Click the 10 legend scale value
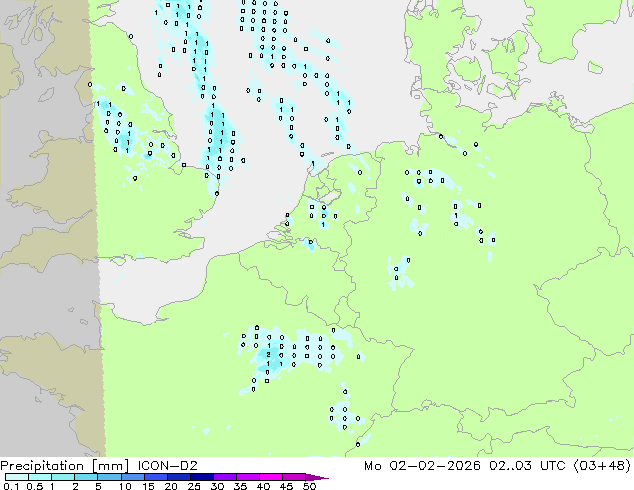Image resolution: width=634 pixels, height=490 pixels. (x=125, y=486)
